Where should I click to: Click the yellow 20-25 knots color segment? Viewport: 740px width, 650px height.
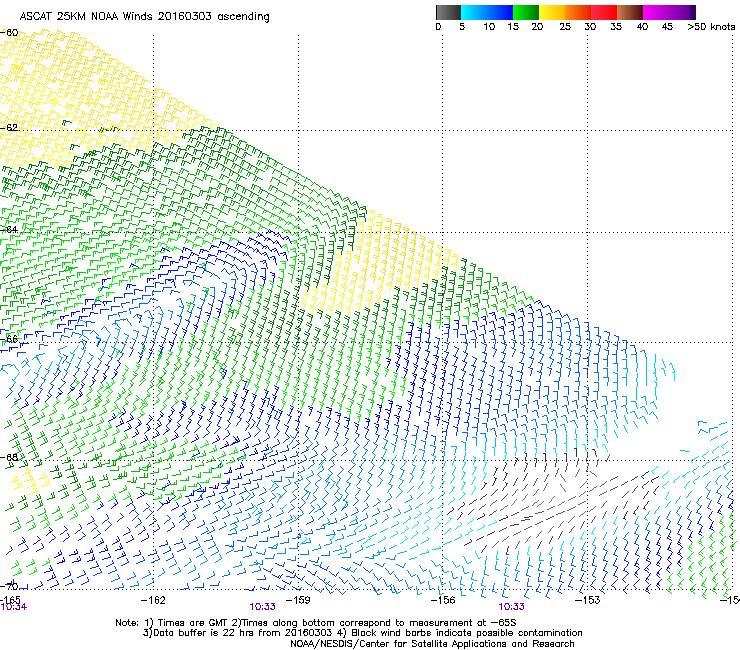click(x=552, y=12)
